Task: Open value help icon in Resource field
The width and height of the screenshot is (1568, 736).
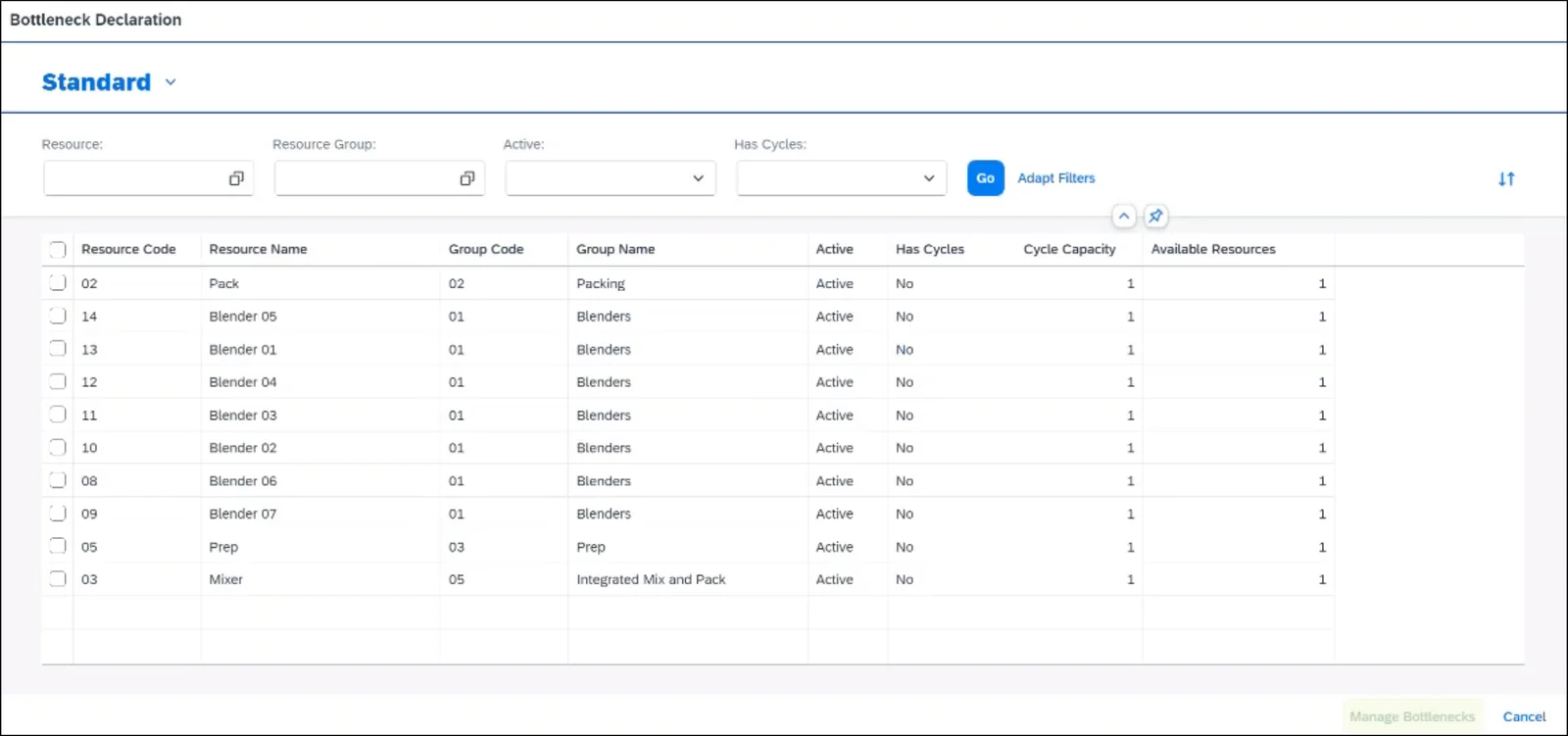Action: pyautogui.click(x=236, y=178)
